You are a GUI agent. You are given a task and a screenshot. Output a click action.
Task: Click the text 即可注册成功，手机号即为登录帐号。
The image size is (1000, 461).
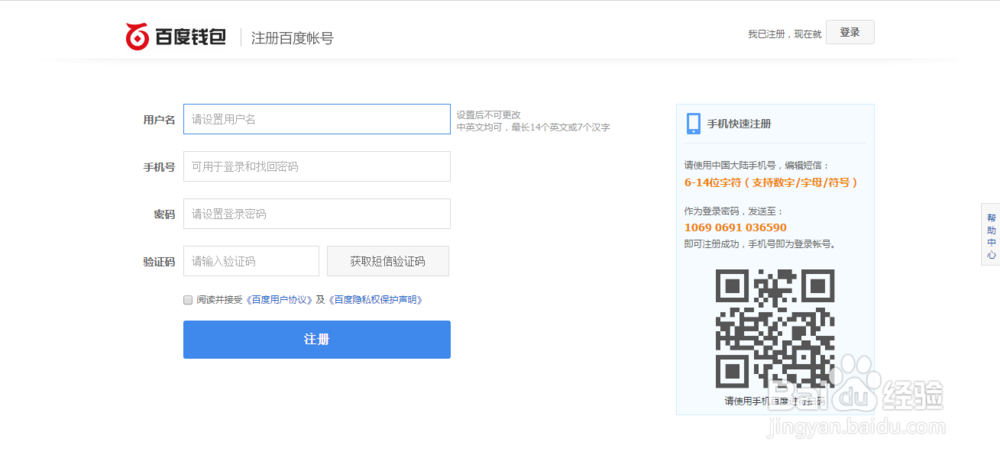(x=760, y=244)
